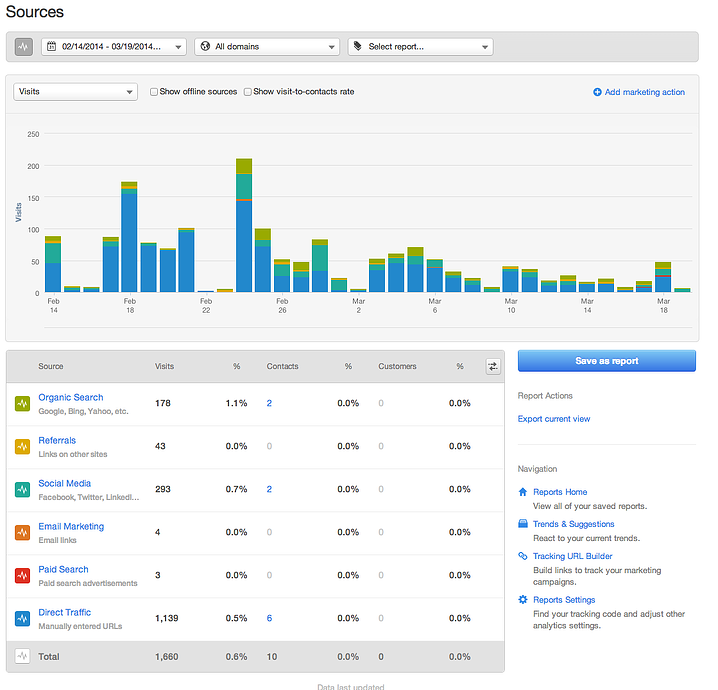Image resolution: width=718 pixels, height=690 pixels.
Task: Click the chart bar above Mar 18
Action: [x=663, y=277]
